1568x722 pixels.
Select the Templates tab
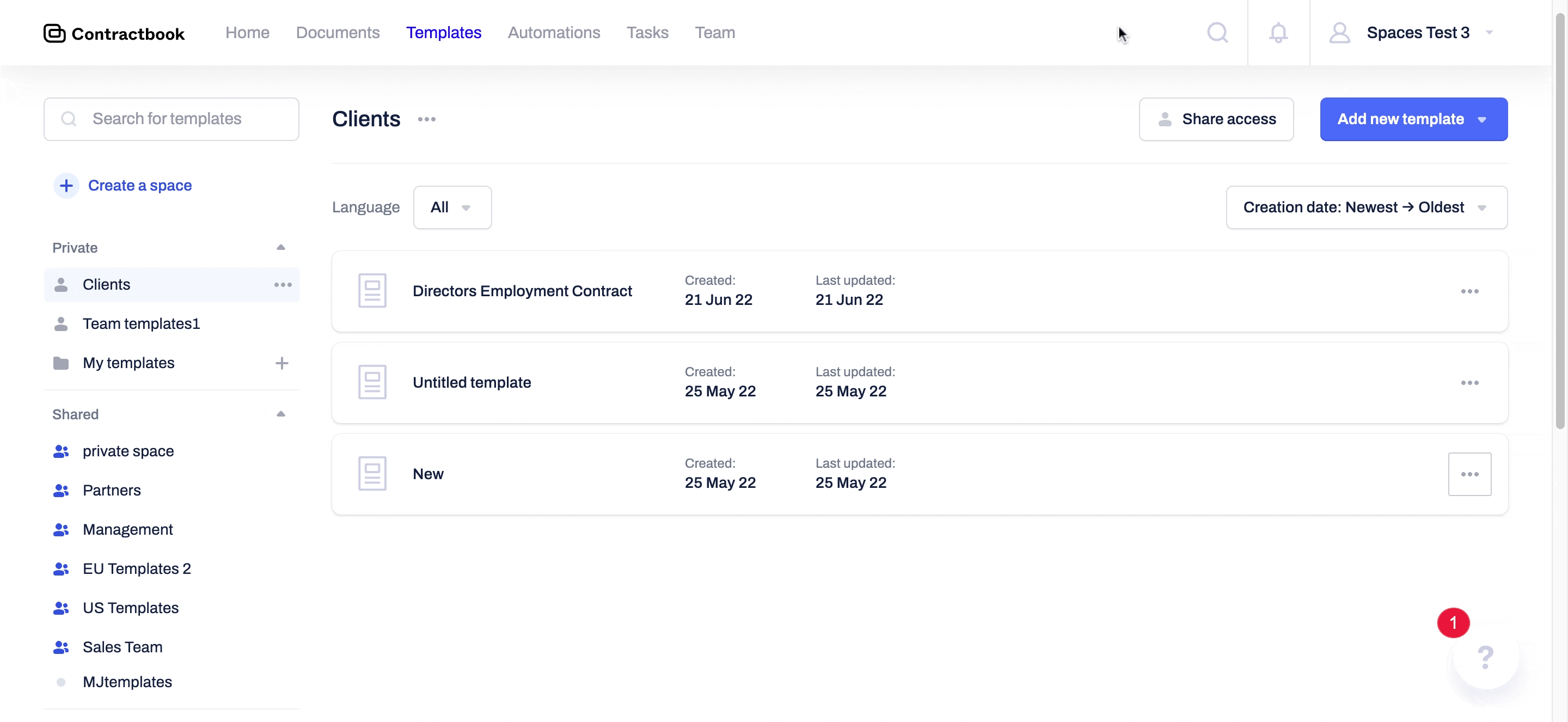444,32
